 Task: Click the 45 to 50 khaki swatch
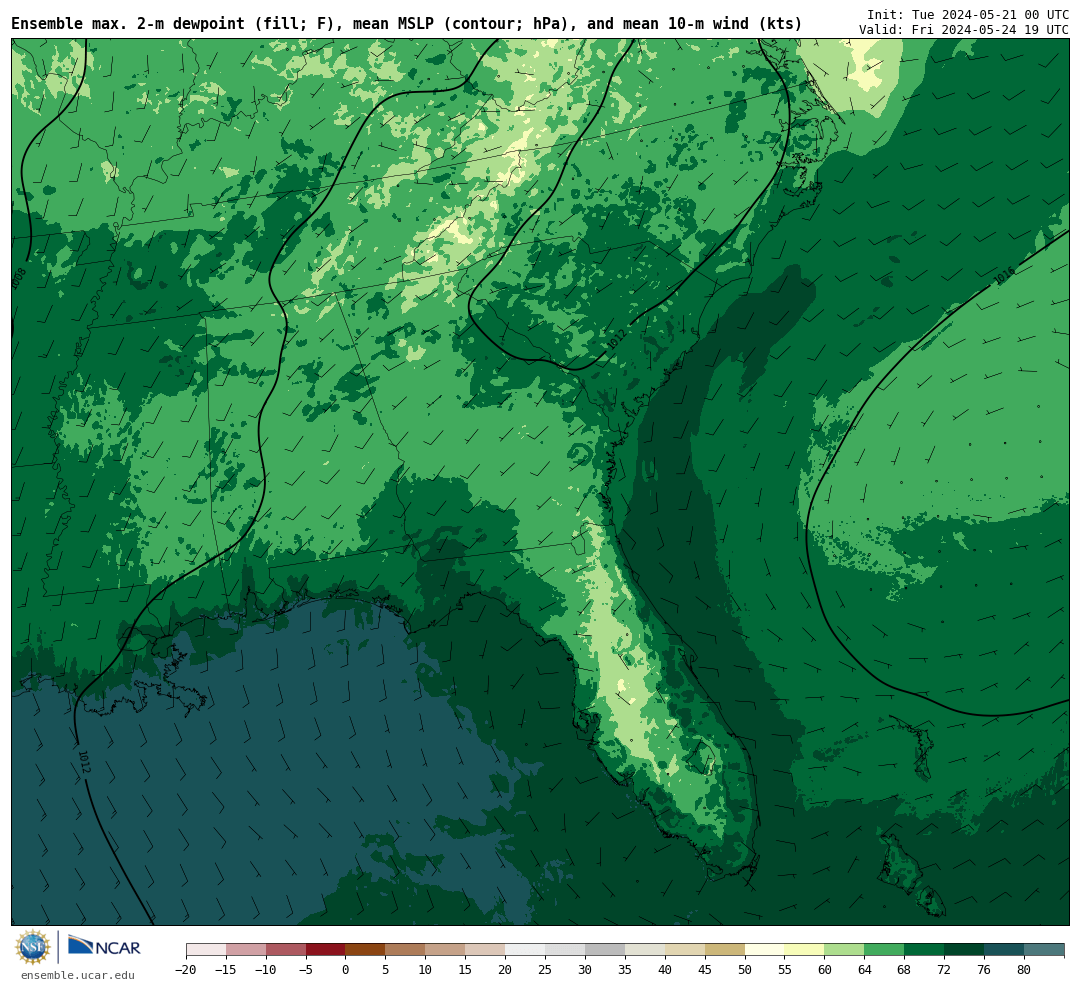725,949
